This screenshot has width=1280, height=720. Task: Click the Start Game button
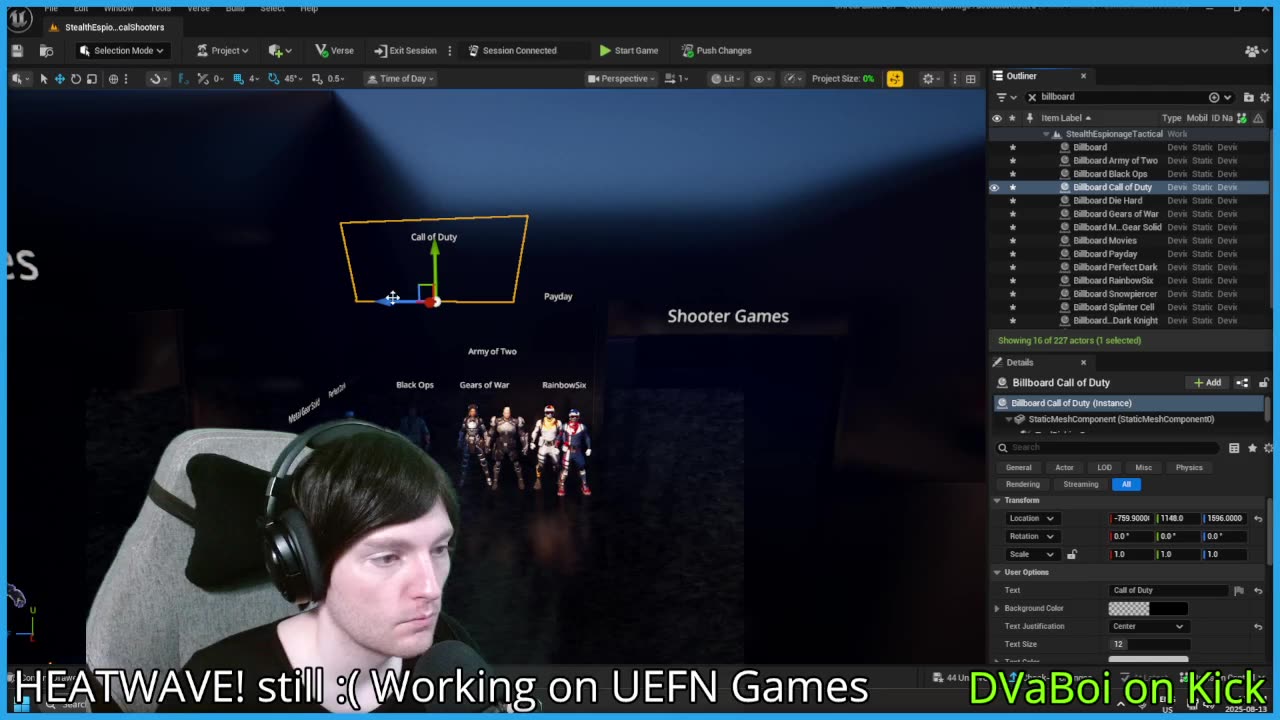coord(628,50)
